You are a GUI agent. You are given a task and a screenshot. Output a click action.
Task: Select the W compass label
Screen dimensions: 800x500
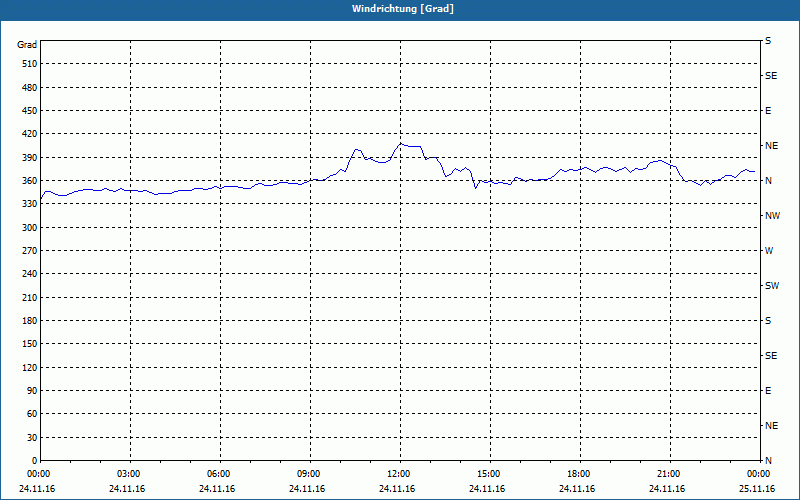pyautogui.click(x=769, y=251)
